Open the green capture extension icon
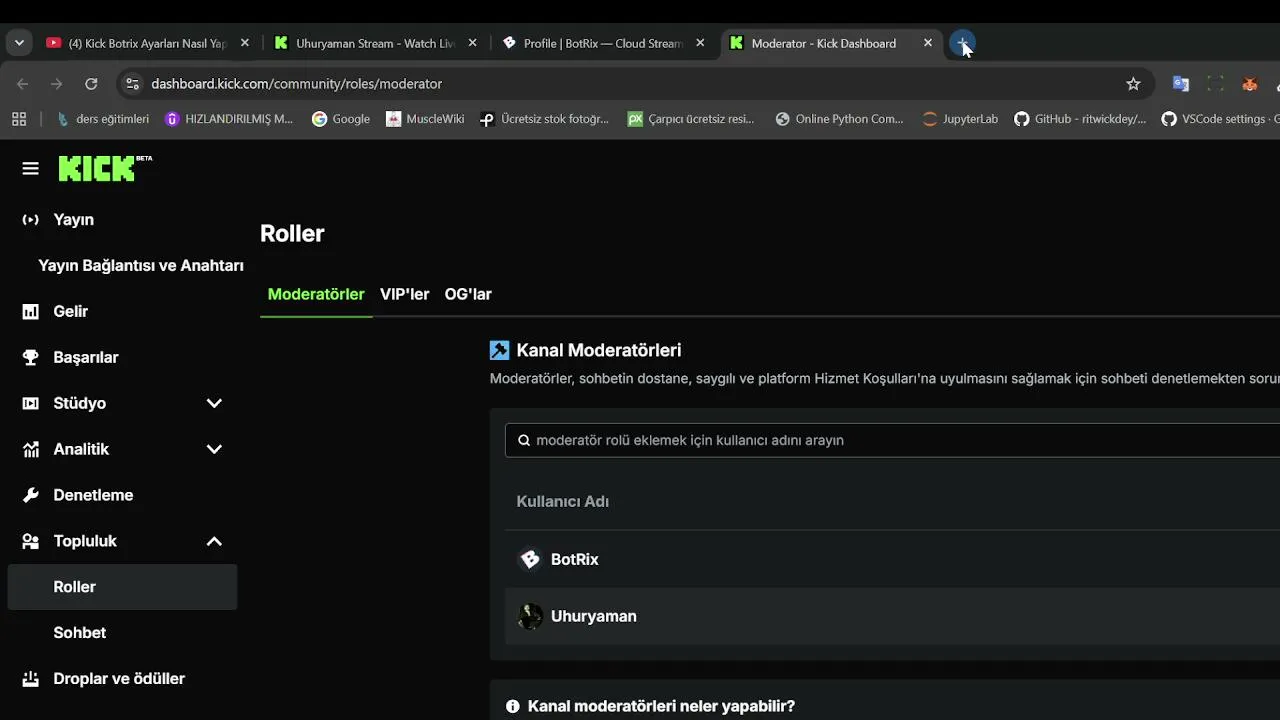Viewport: 1280px width, 720px height. click(x=1215, y=84)
